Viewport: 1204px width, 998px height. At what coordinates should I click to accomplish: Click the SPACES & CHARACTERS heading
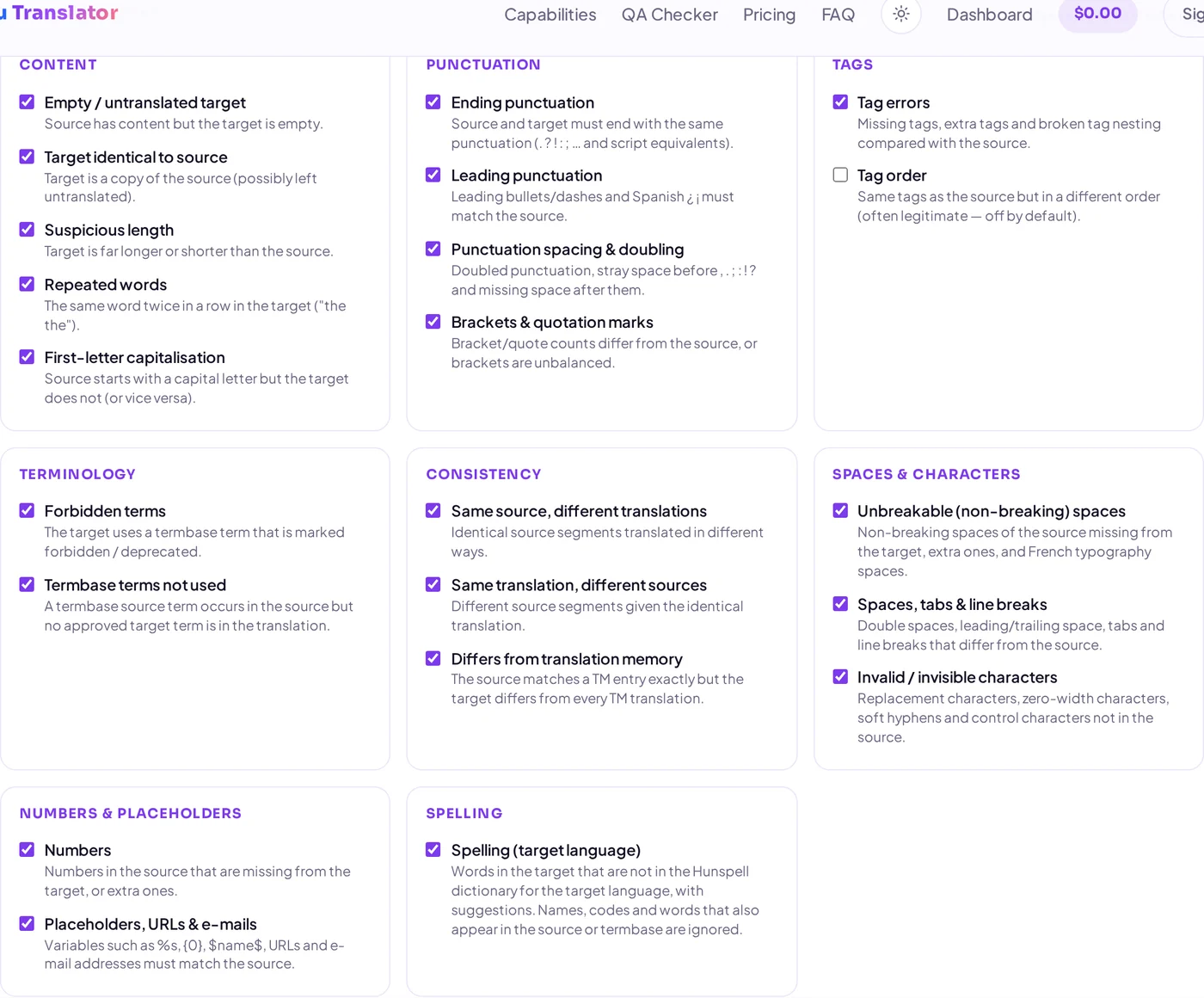coord(926,474)
